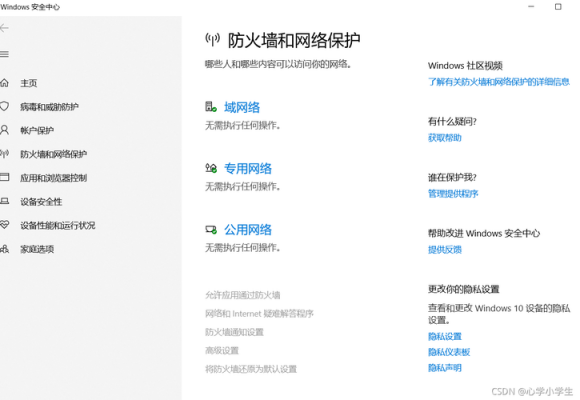Open 设备性能和运行状况 section

coord(58,225)
